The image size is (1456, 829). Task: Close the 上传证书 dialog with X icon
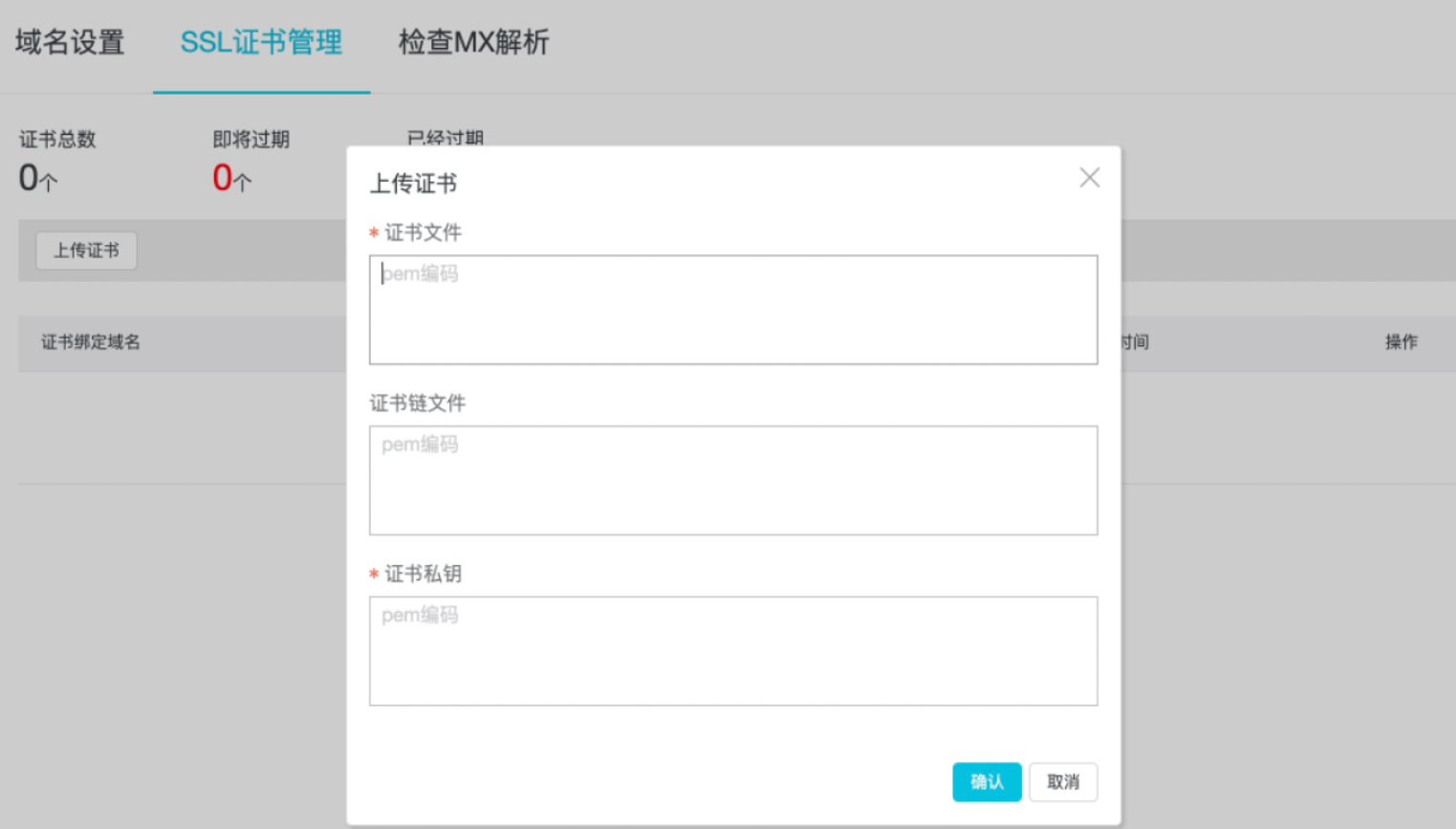coord(1089,178)
